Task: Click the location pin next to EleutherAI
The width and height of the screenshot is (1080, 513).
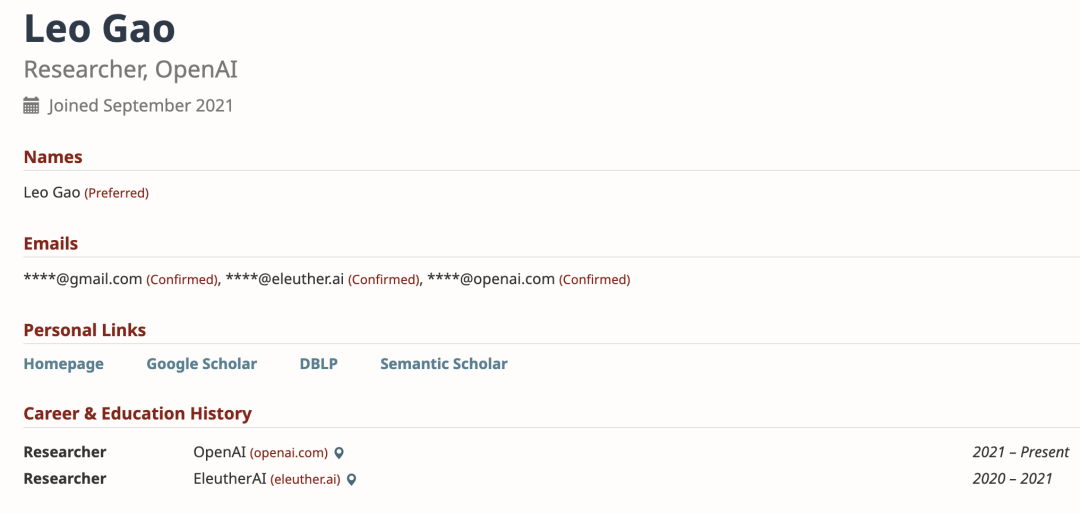Action: pos(352,479)
